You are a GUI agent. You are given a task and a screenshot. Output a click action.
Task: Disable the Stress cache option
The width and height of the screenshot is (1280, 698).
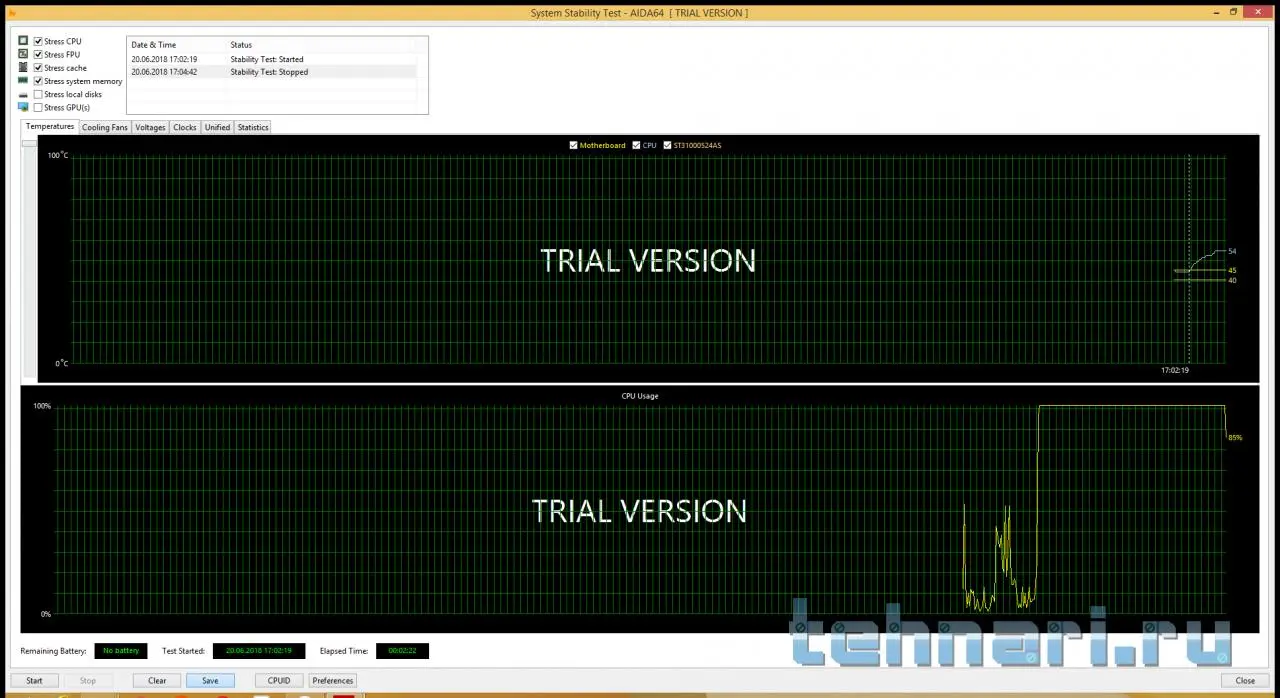pyautogui.click(x=38, y=67)
